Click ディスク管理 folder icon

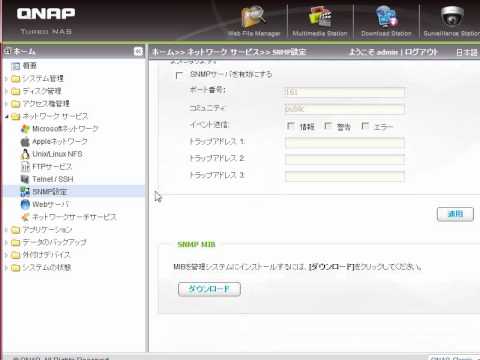(x=16, y=91)
